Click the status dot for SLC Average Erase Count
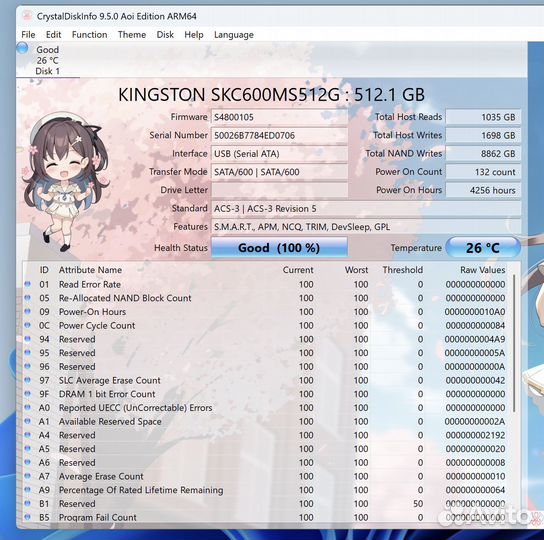The height and width of the screenshot is (540, 544). click(28, 380)
